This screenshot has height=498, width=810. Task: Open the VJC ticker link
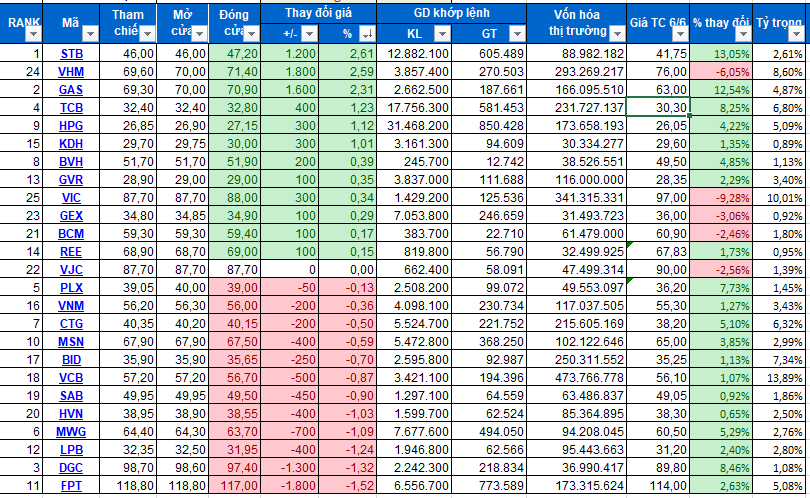pos(71,270)
